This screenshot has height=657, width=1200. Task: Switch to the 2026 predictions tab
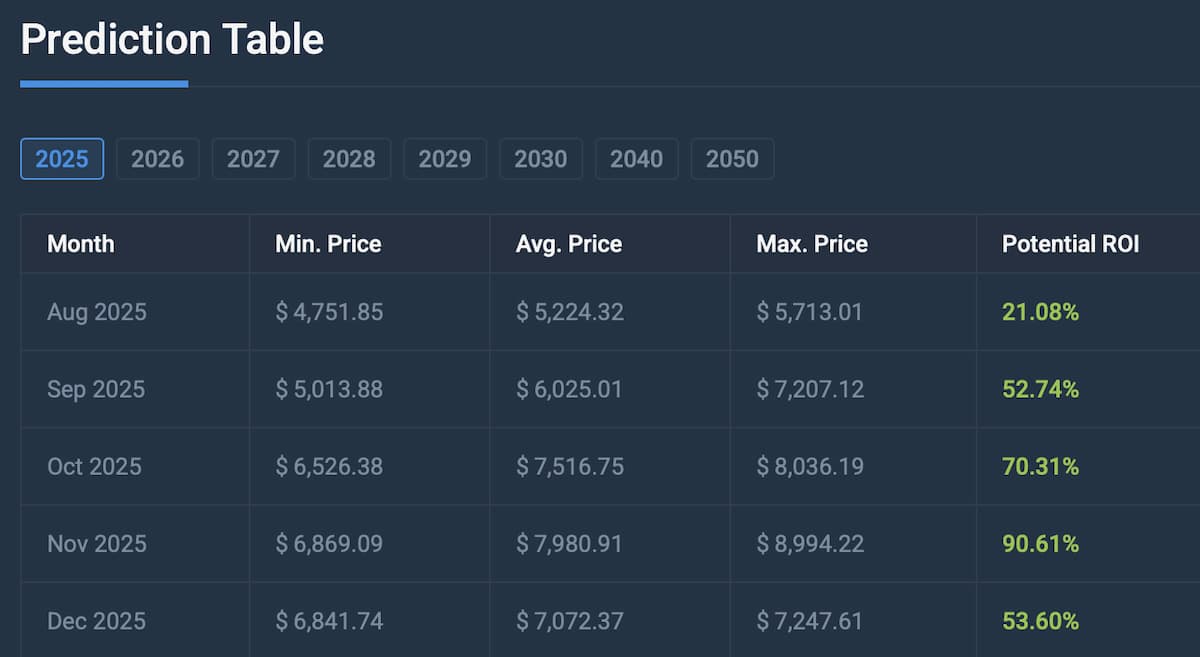pos(157,158)
